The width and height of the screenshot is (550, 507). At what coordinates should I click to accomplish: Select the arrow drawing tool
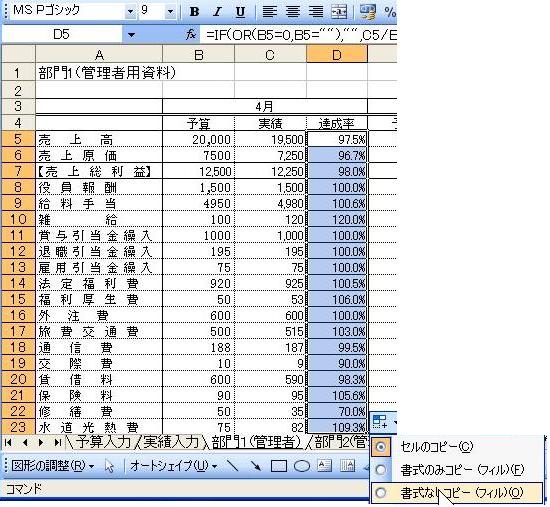[256, 466]
